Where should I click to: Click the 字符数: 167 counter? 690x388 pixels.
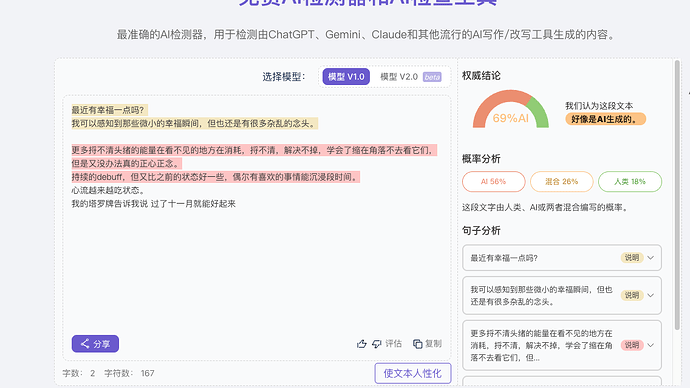coord(129,373)
